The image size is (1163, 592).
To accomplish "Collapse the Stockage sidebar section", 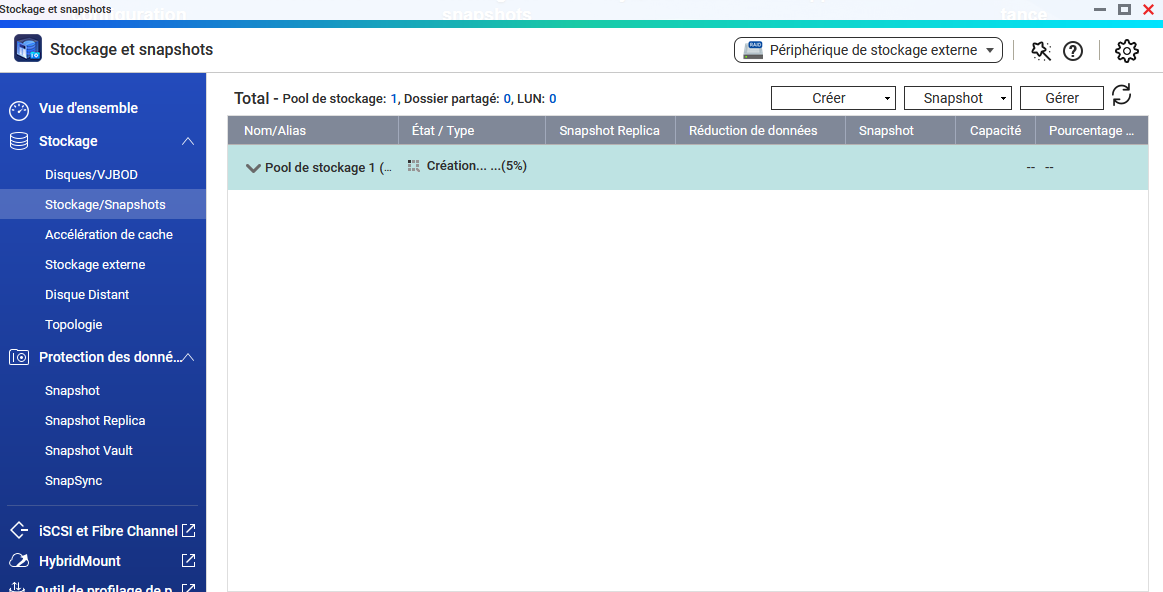I will [187, 142].
